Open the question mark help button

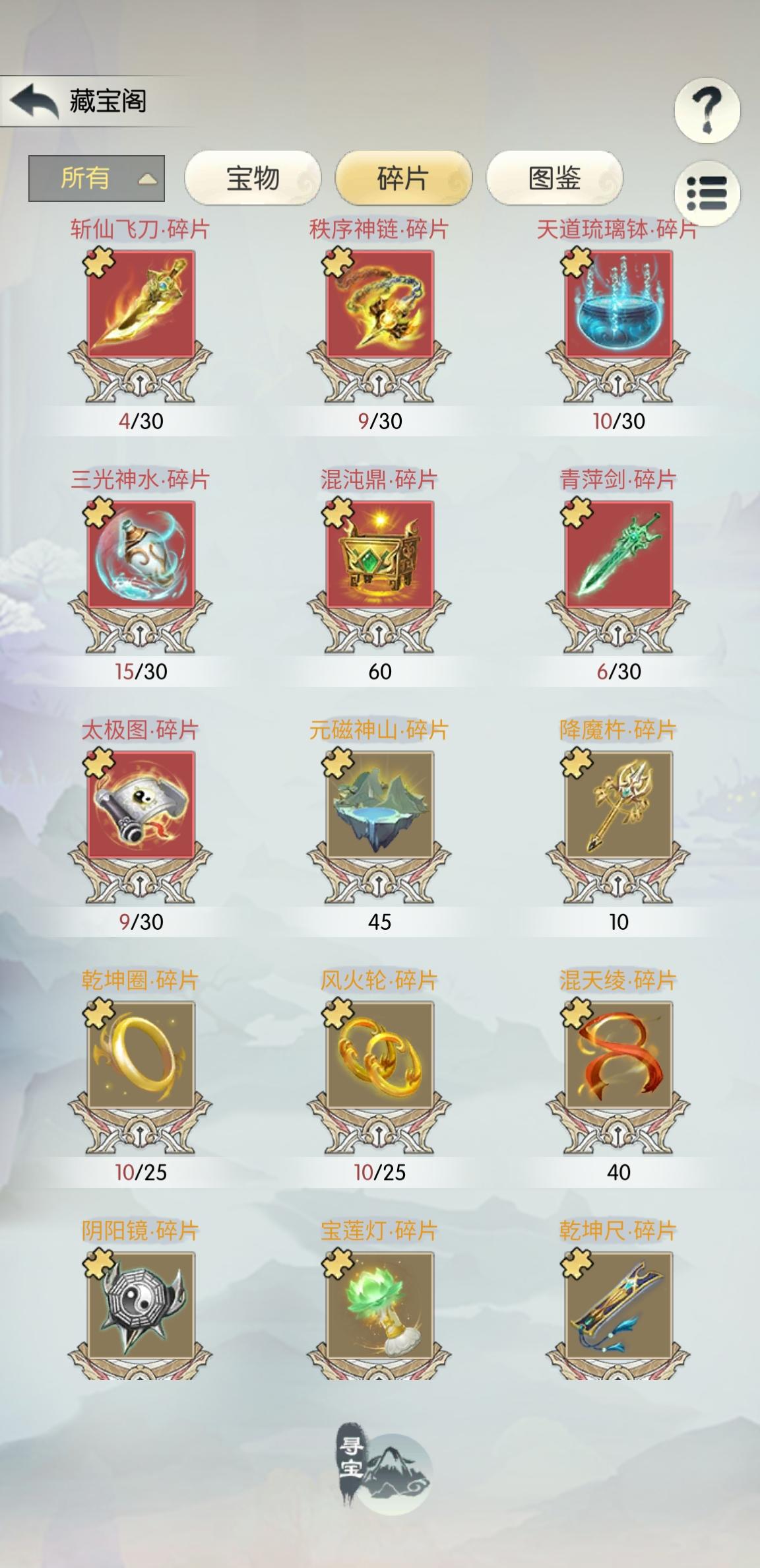707,110
